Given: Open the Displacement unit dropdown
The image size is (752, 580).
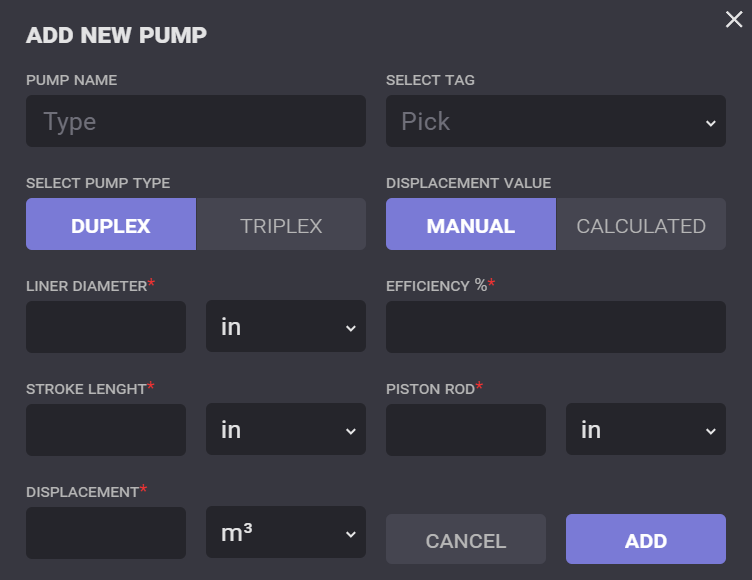Looking at the screenshot, I should [x=285, y=533].
